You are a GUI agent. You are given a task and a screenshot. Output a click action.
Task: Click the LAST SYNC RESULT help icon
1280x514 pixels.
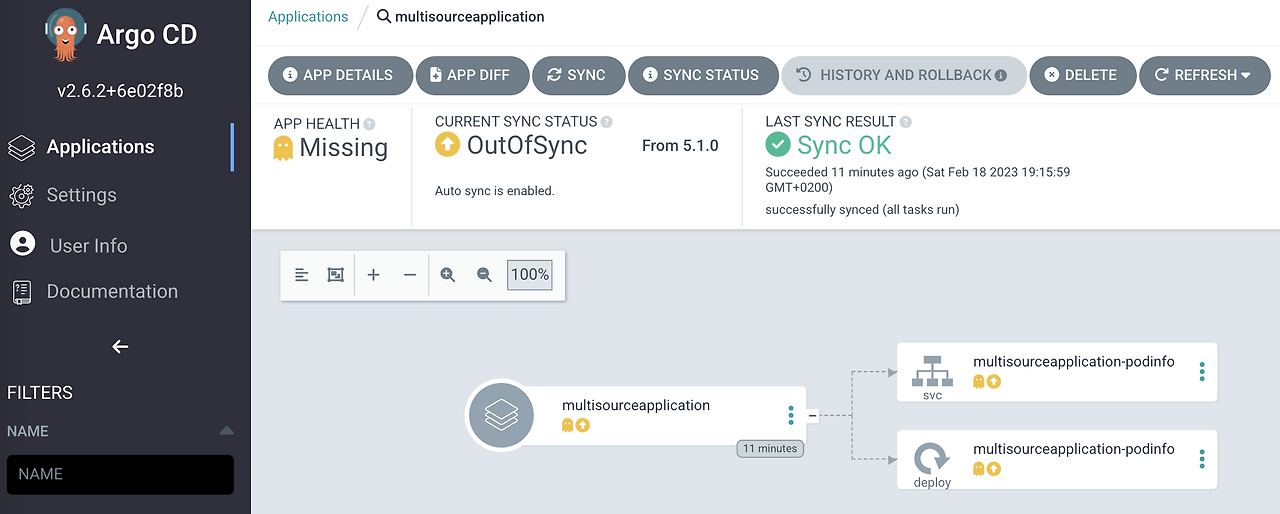tap(906, 122)
